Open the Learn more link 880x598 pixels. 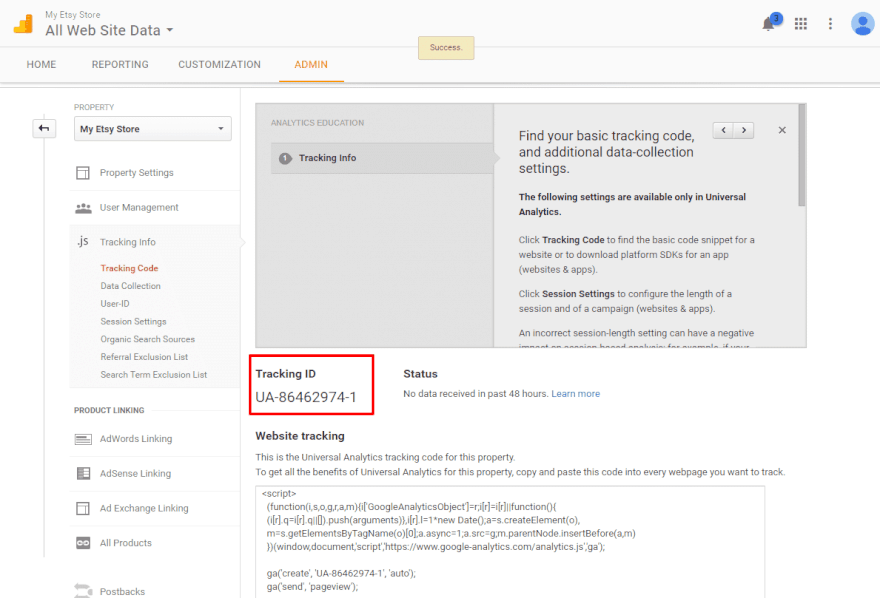pos(575,394)
